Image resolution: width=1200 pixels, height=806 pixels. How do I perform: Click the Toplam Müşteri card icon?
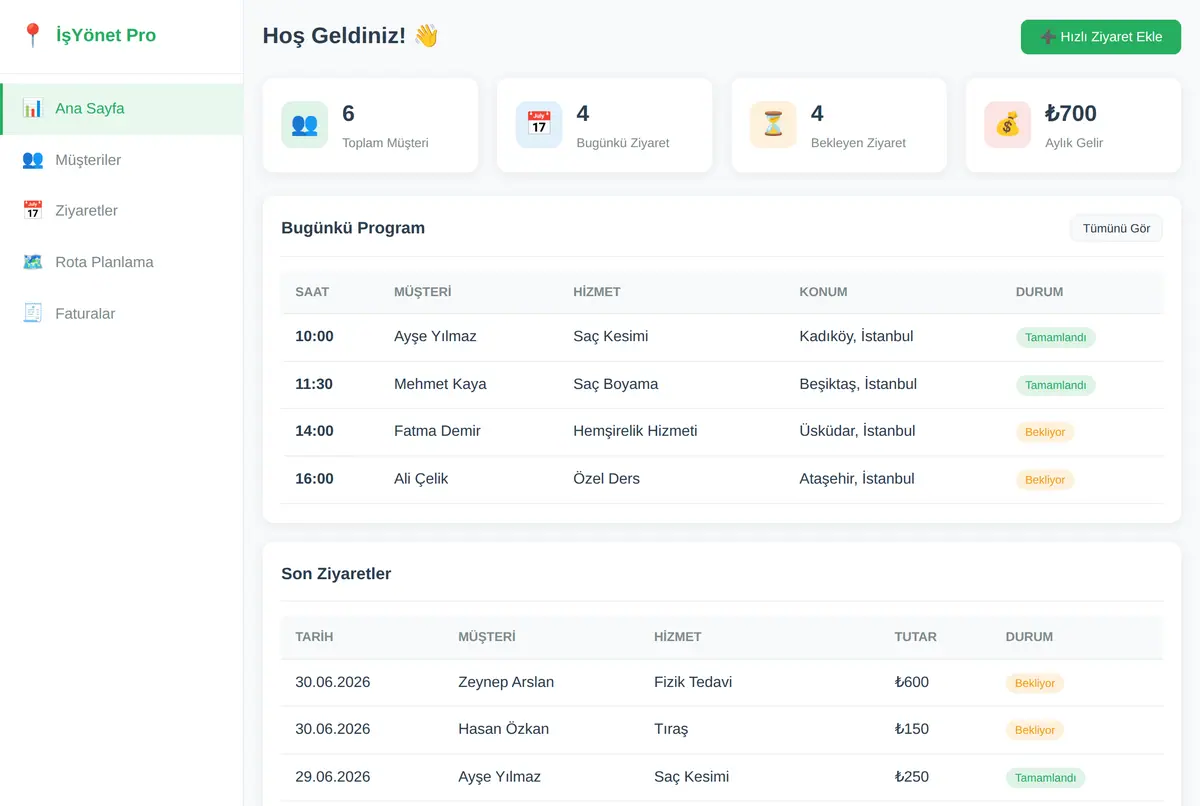(305, 125)
